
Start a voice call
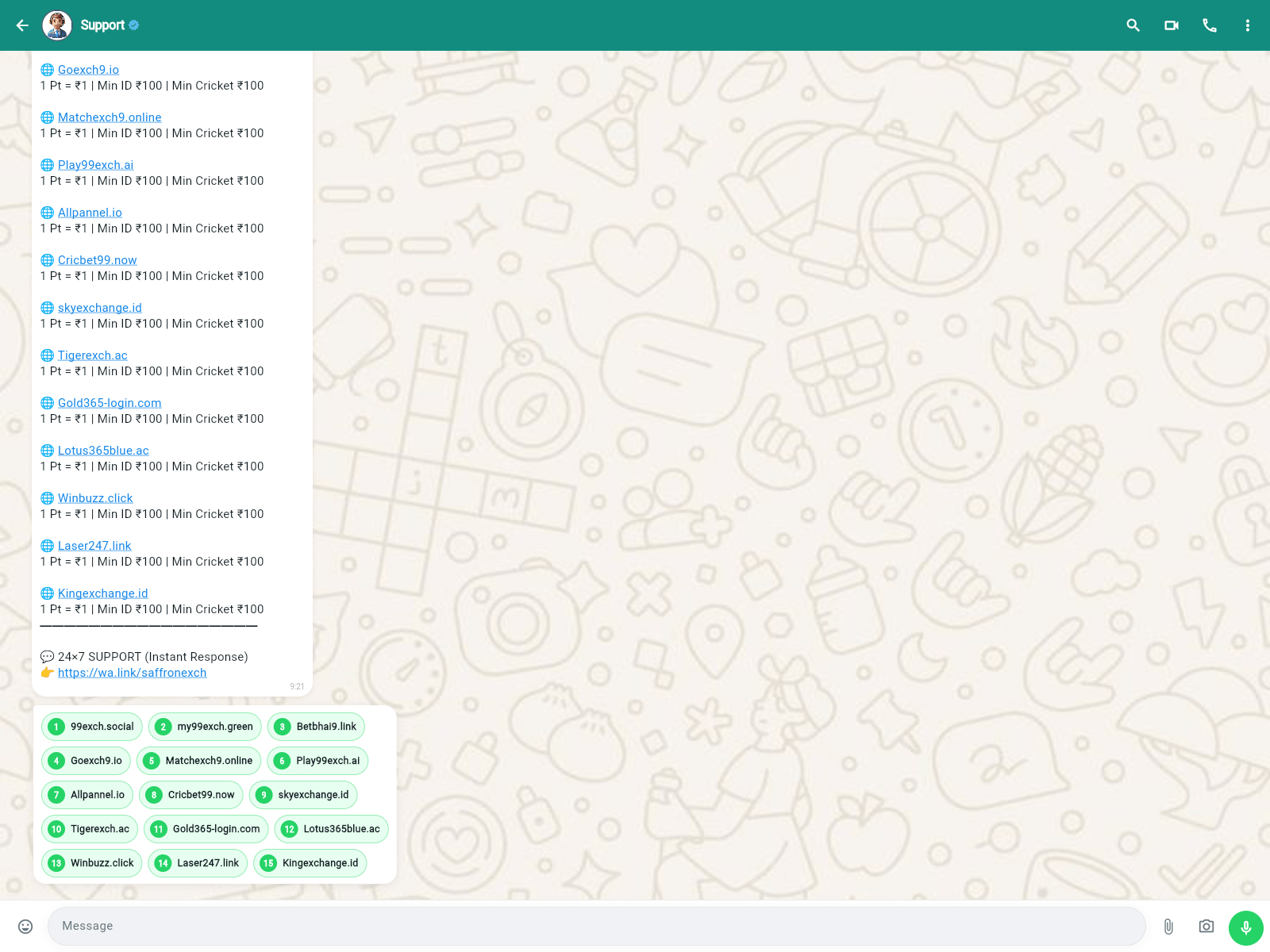click(x=1210, y=25)
